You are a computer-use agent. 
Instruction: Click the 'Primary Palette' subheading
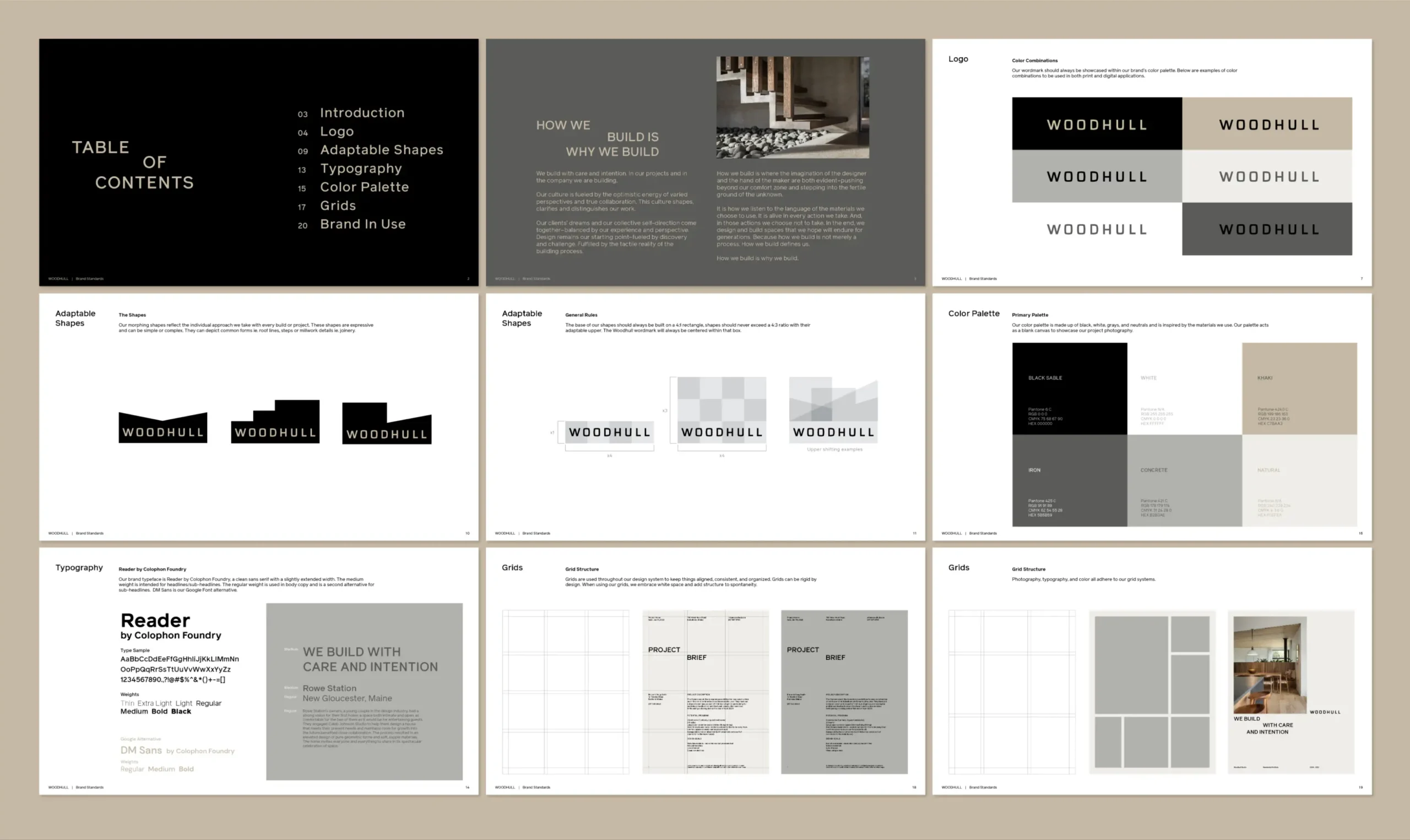pyautogui.click(x=1030, y=315)
